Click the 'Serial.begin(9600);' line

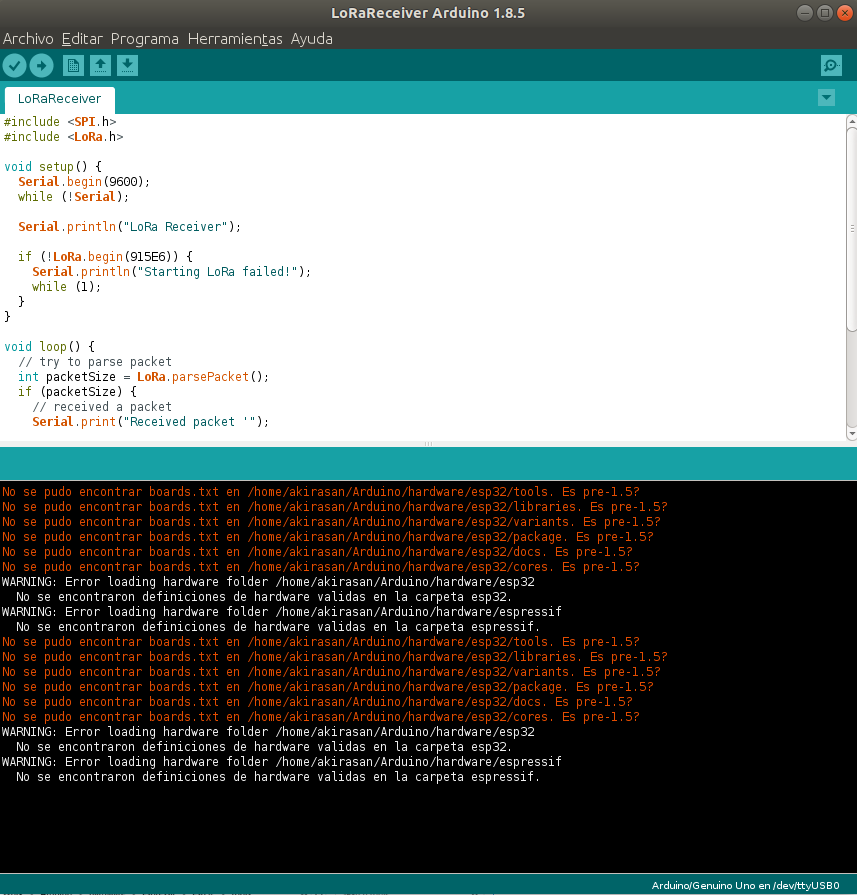[84, 182]
